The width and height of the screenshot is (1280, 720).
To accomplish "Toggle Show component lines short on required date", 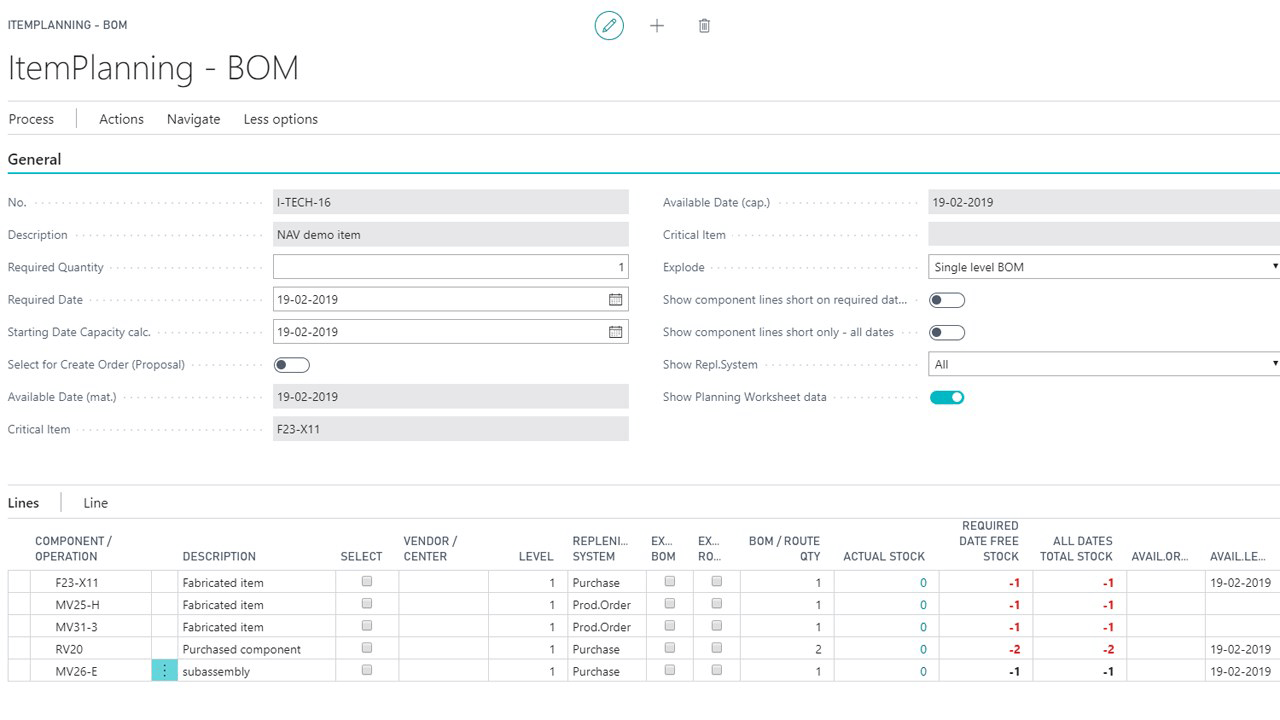I will tap(947, 300).
